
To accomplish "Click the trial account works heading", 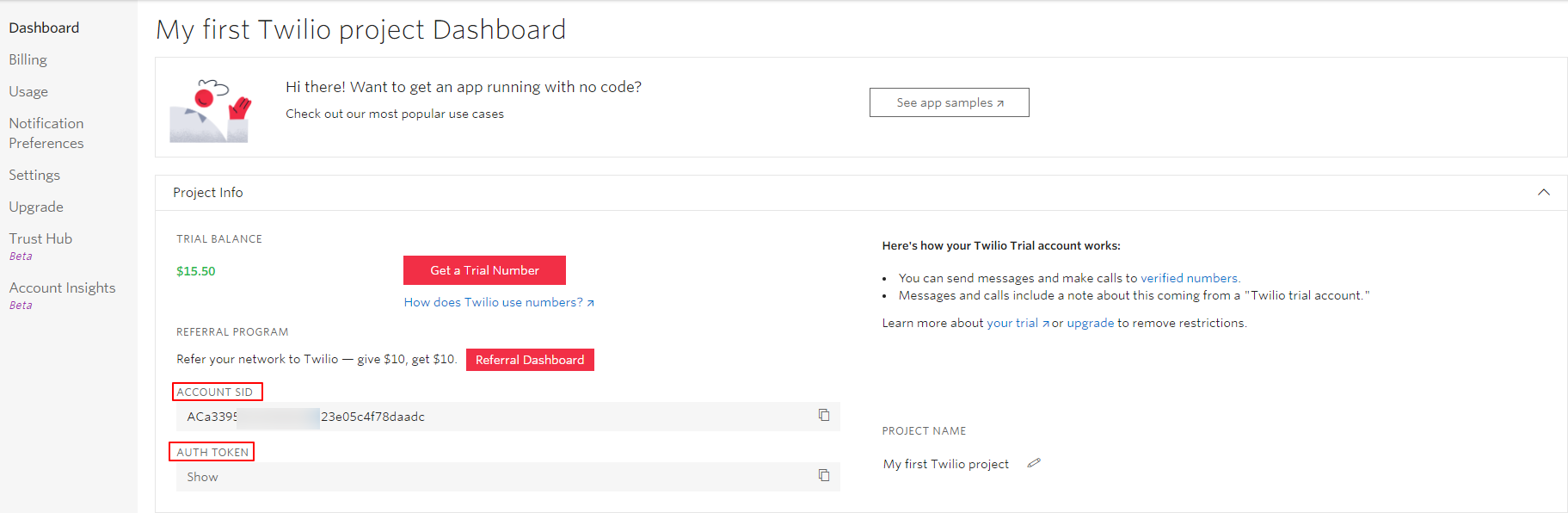I will [1001, 245].
